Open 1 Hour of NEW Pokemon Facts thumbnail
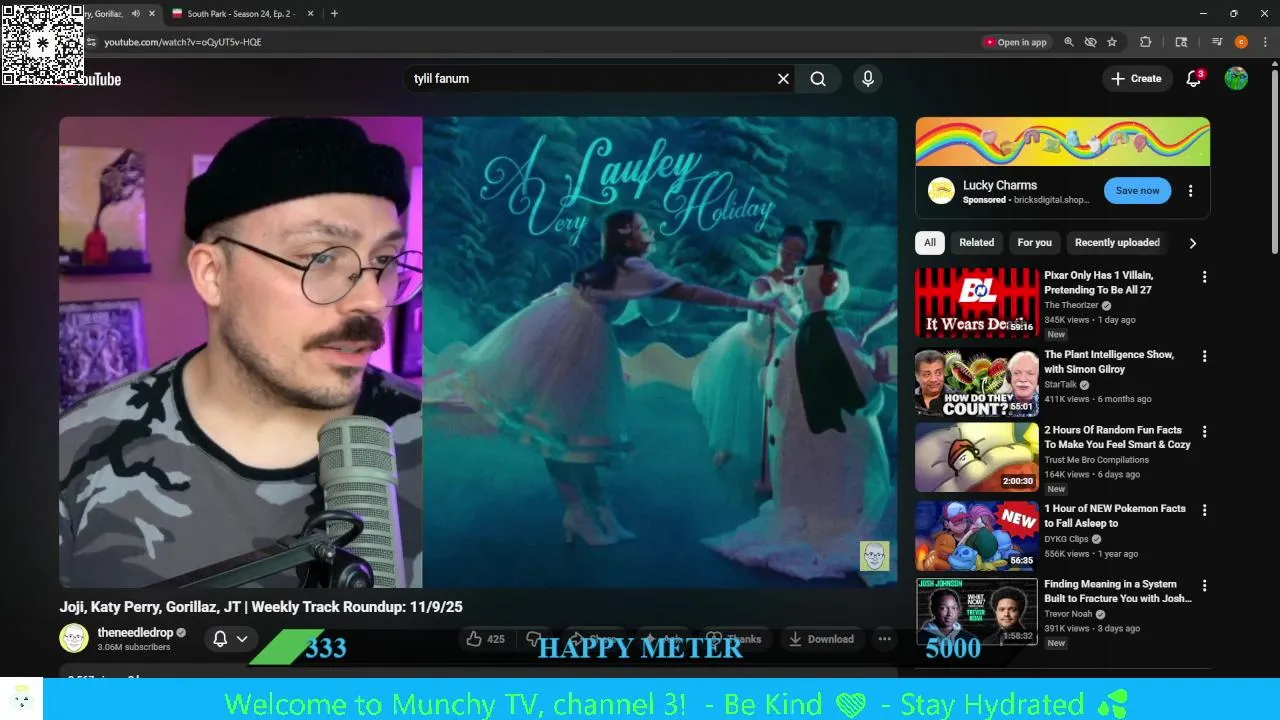The image size is (1280, 720). point(977,535)
